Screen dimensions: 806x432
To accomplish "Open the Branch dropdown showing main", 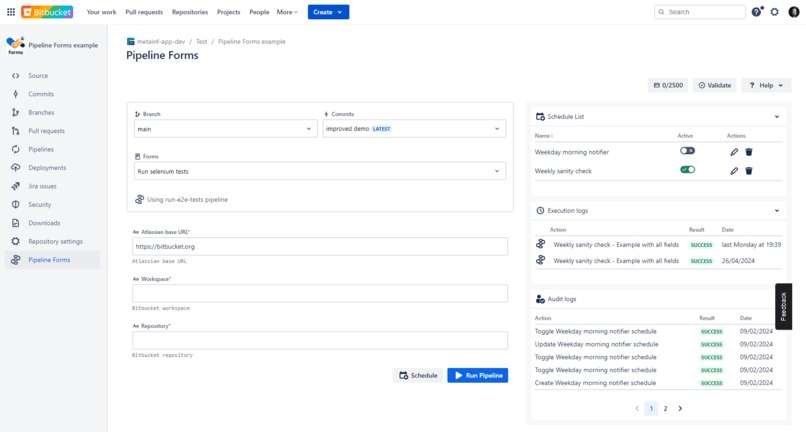I will coord(225,129).
